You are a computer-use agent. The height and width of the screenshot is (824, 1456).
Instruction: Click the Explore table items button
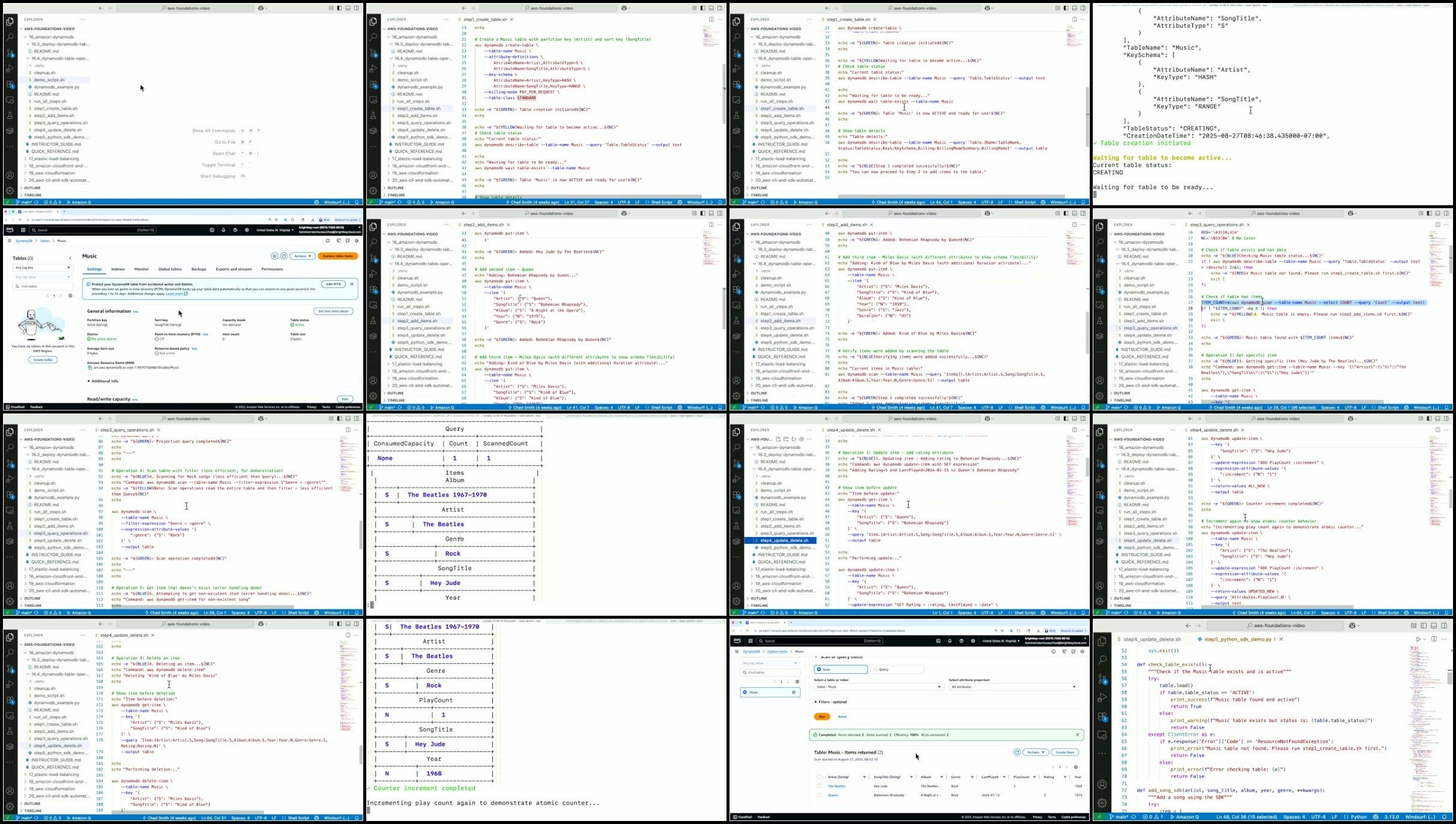coord(338,256)
